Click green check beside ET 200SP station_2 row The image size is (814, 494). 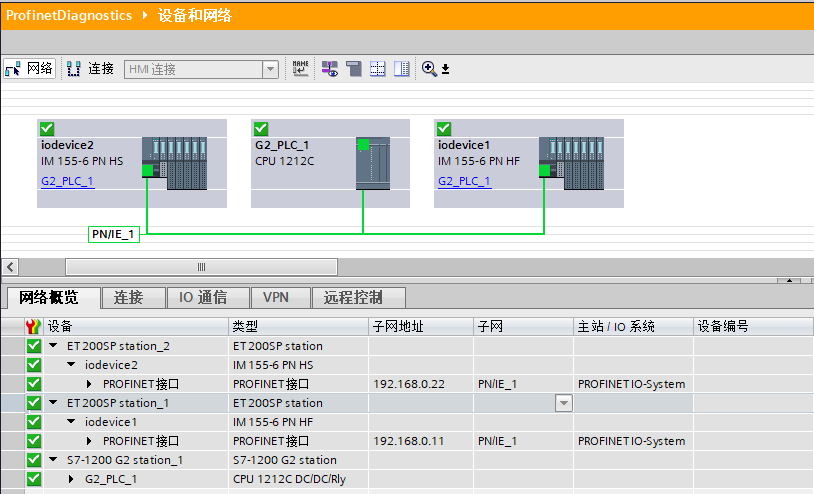click(x=34, y=346)
